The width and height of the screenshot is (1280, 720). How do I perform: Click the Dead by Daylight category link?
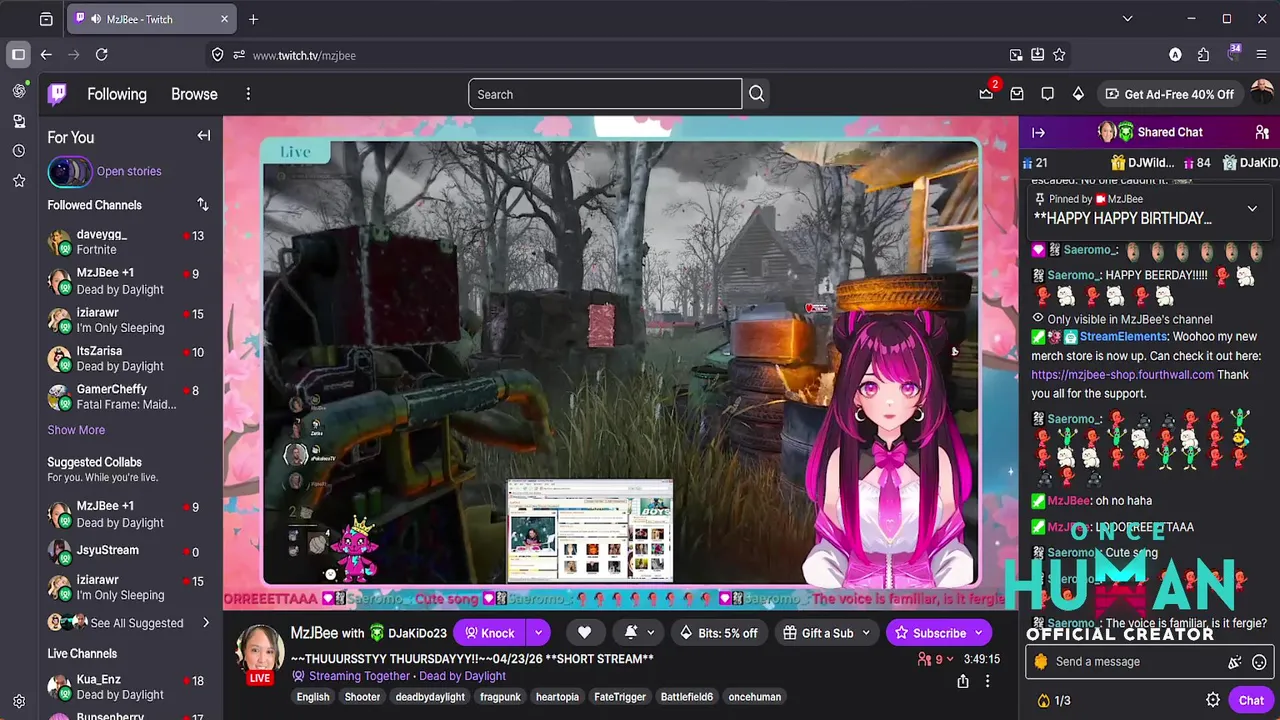tap(463, 676)
